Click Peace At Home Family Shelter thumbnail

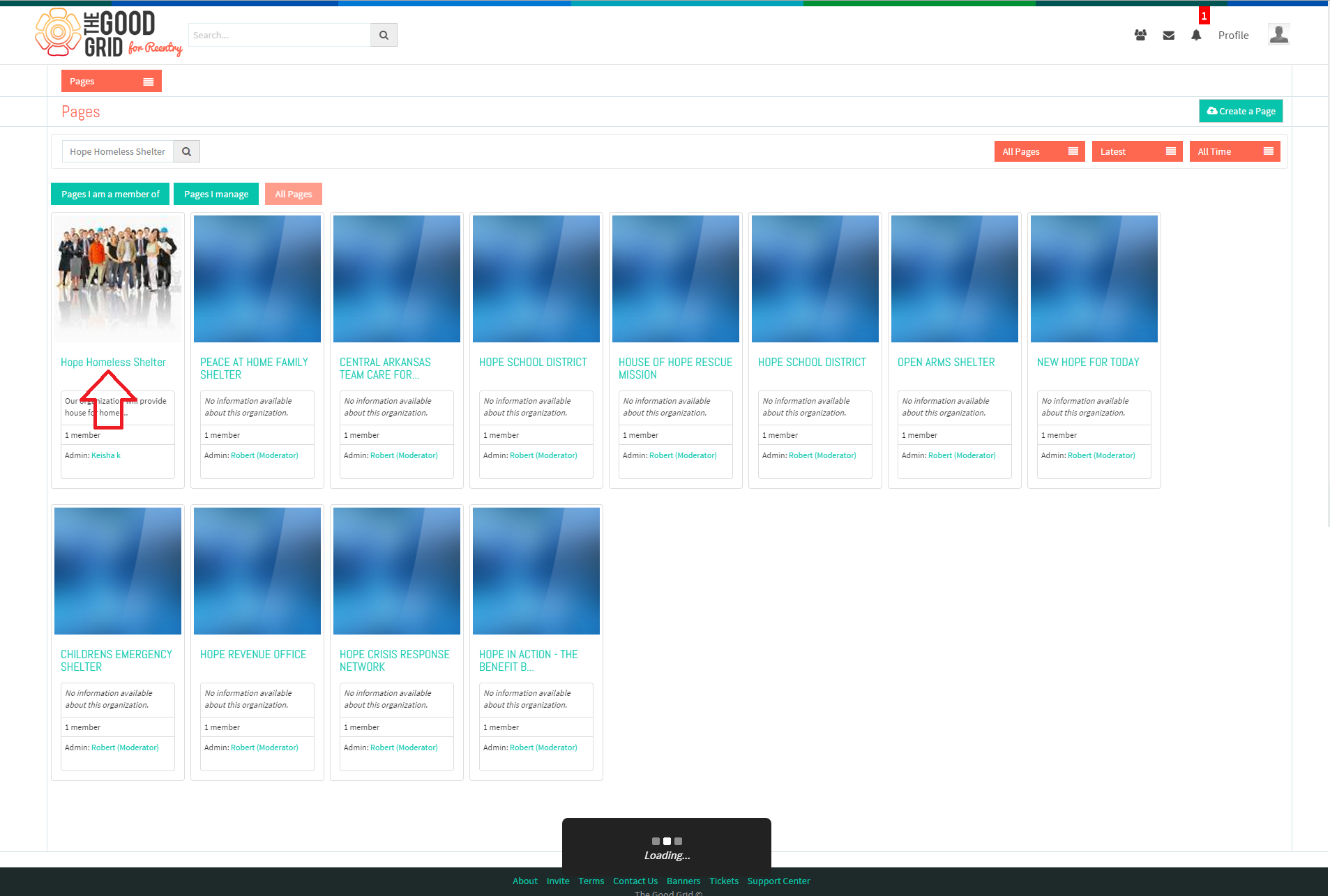coord(257,279)
